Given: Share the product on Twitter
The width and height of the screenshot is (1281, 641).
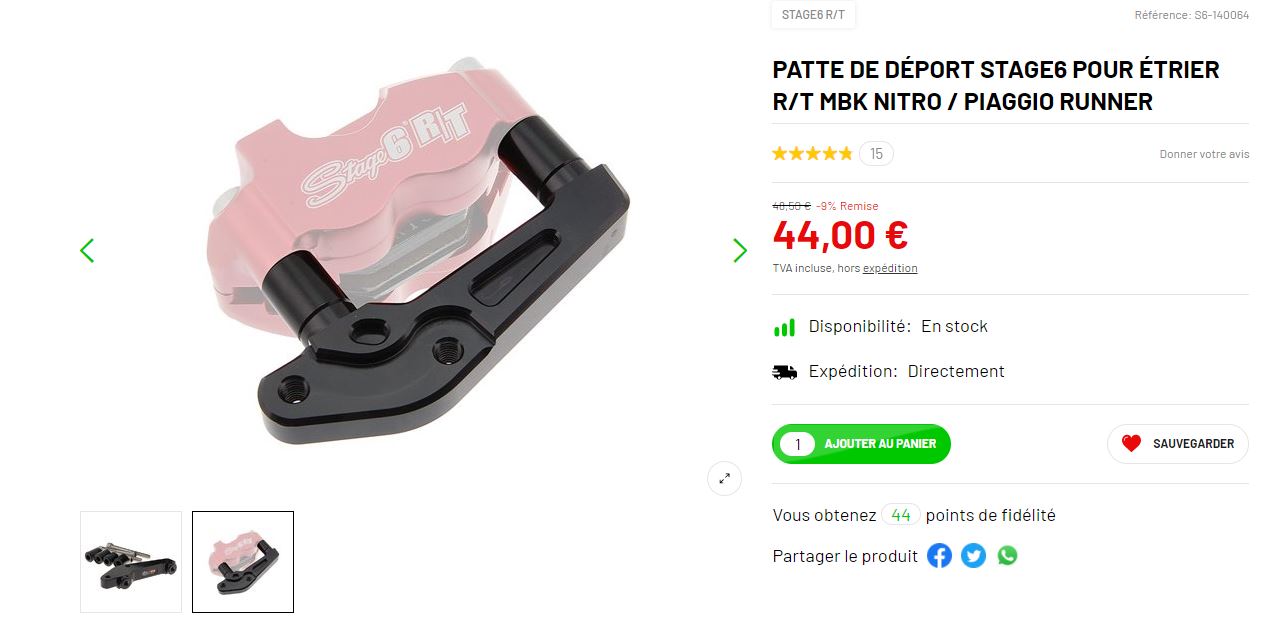Looking at the screenshot, I should click(973, 556).
